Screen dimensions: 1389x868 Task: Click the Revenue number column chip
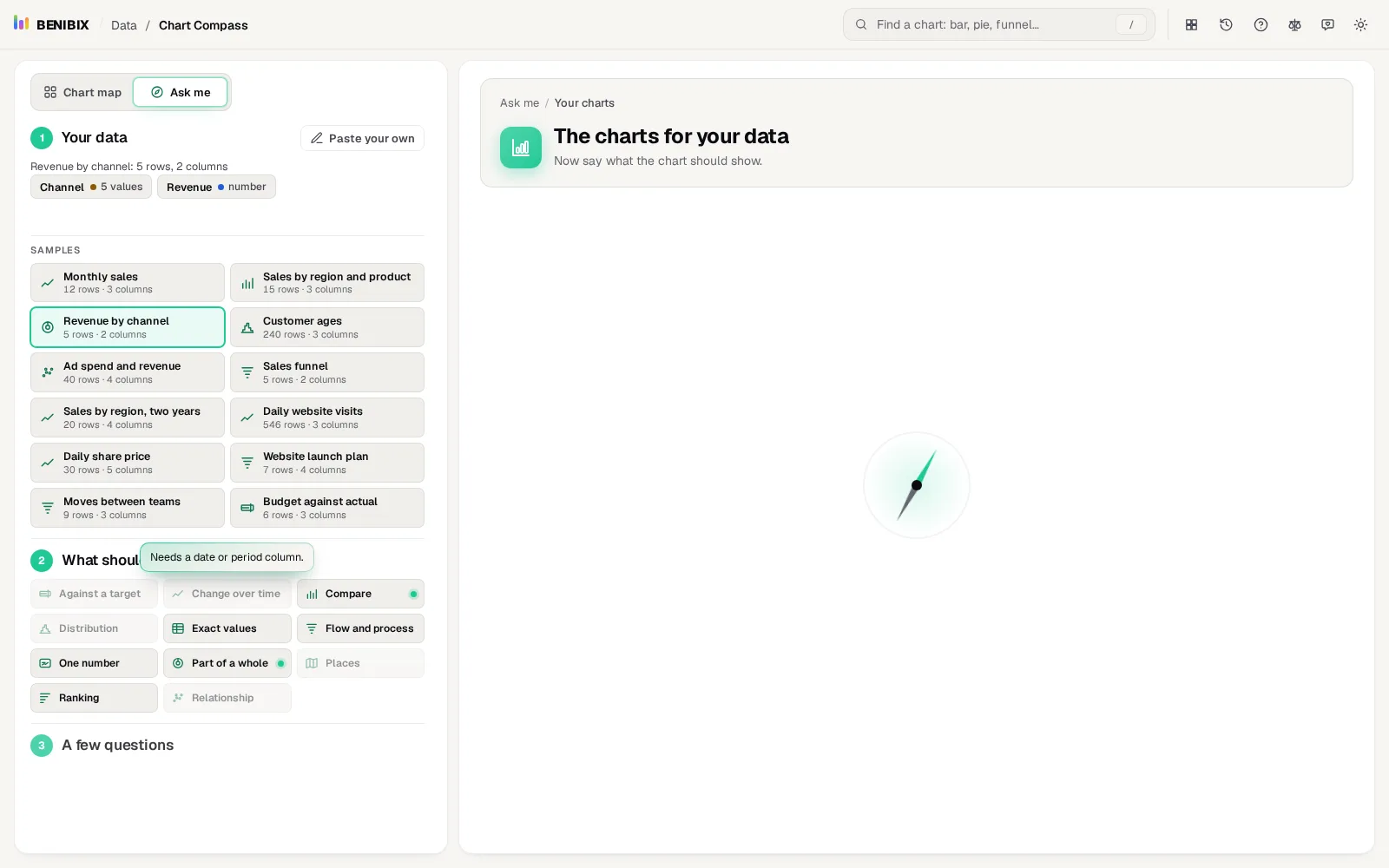[x=216, y=187]
